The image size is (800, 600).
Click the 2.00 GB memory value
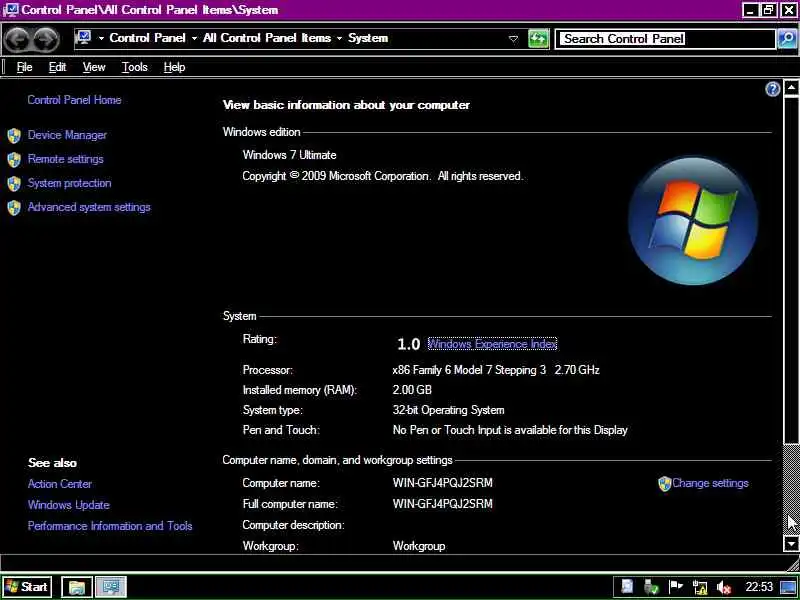pyautogui.click(x=412, y=390)
